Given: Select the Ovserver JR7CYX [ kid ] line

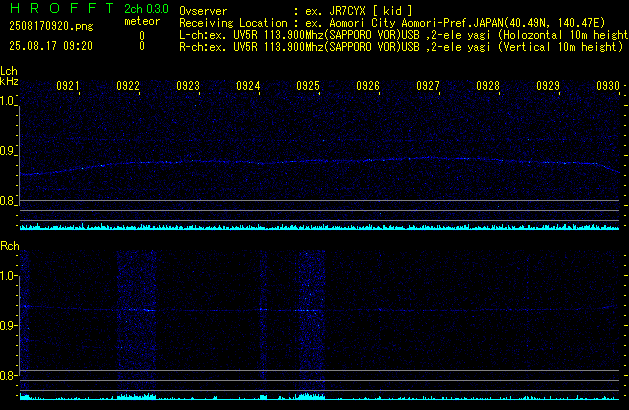Looking at the screenshot, I should coord(295,11).
